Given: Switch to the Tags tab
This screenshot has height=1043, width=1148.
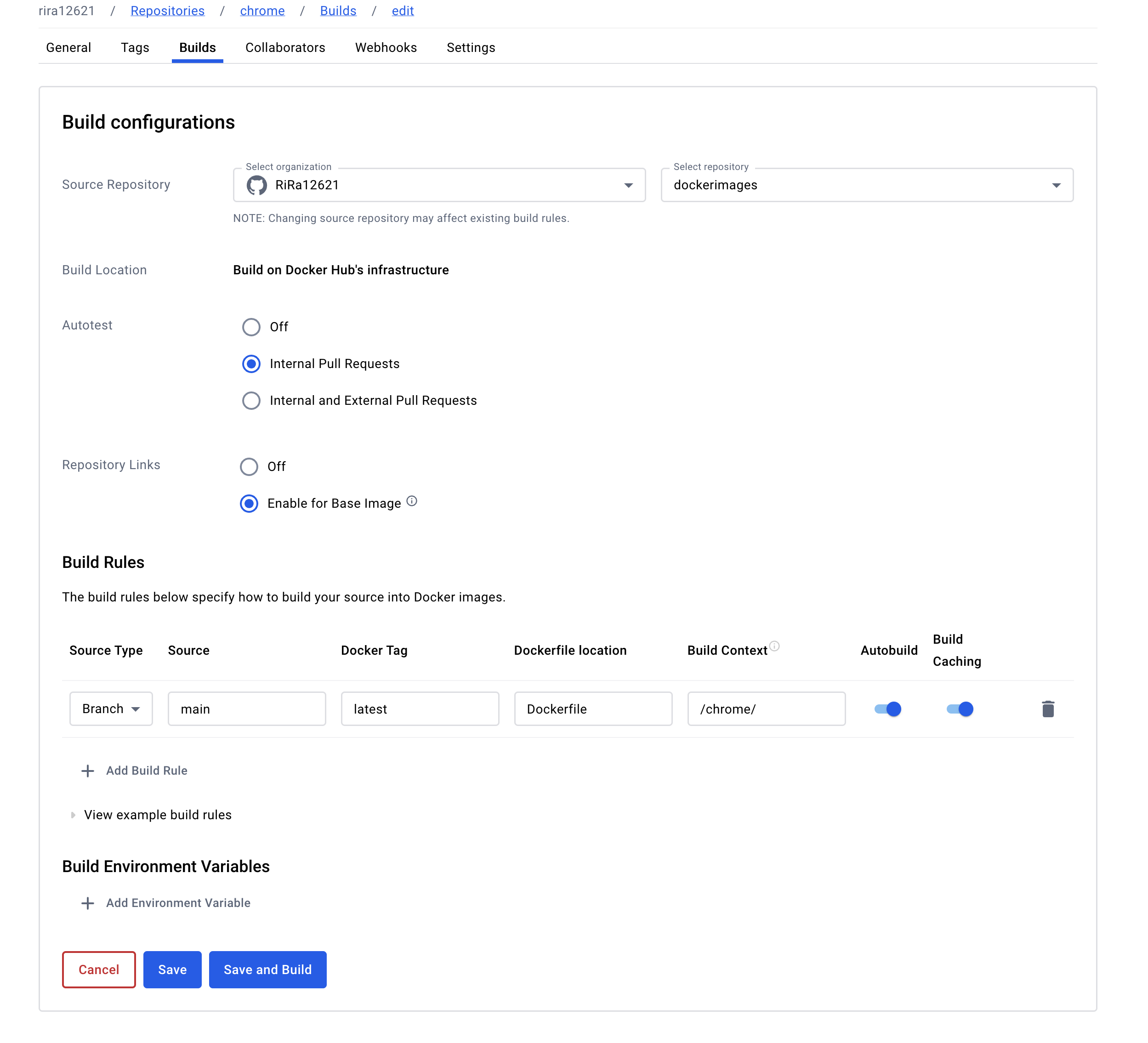Looking at the screenshot, I should [x=135, y=48].
